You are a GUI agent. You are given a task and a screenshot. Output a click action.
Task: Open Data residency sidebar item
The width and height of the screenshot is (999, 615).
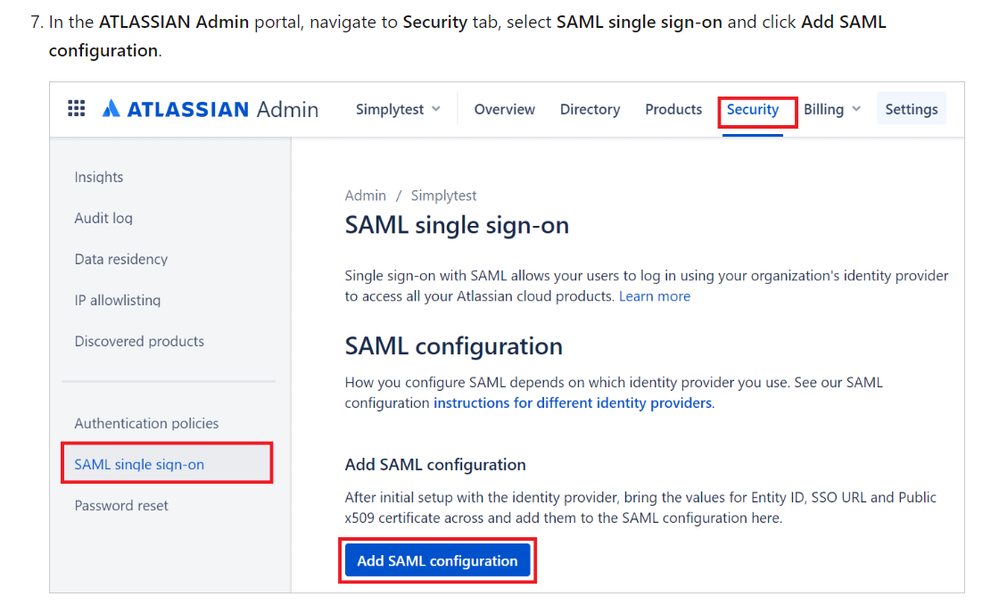pos(121,259)
